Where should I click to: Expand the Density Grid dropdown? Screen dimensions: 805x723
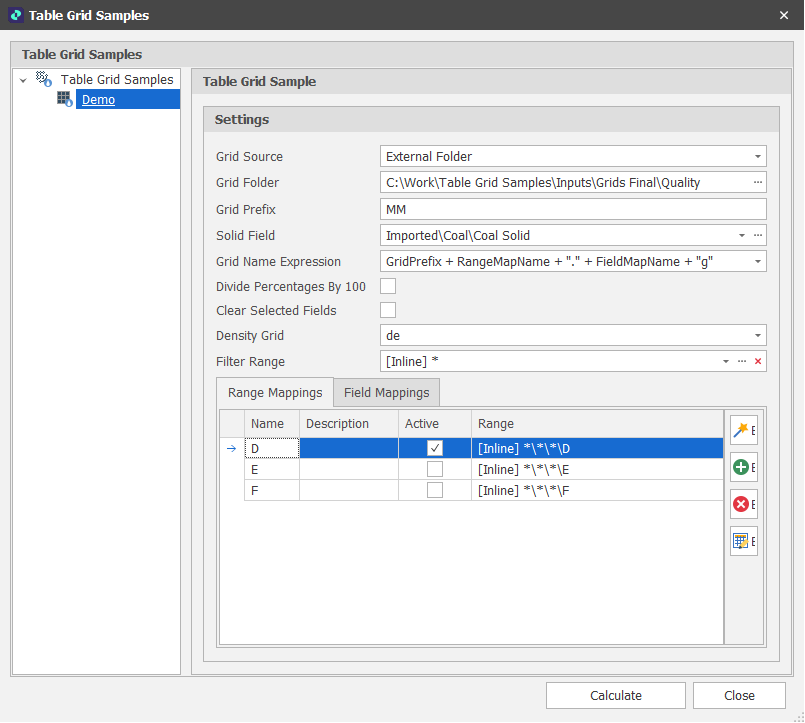click(x=758, y=336)
